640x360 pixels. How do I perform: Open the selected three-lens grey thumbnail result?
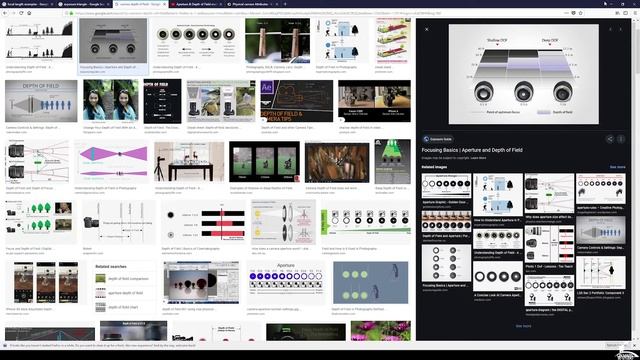tap(113, 40)
